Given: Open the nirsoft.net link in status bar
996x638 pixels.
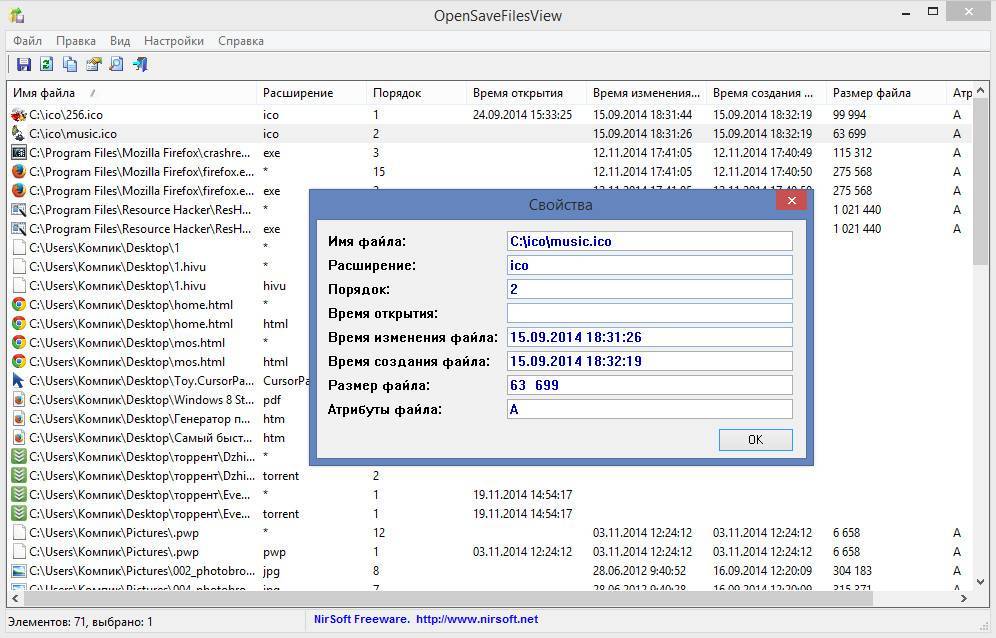Looking at the screenshot, I should click(x=477, y=619).
